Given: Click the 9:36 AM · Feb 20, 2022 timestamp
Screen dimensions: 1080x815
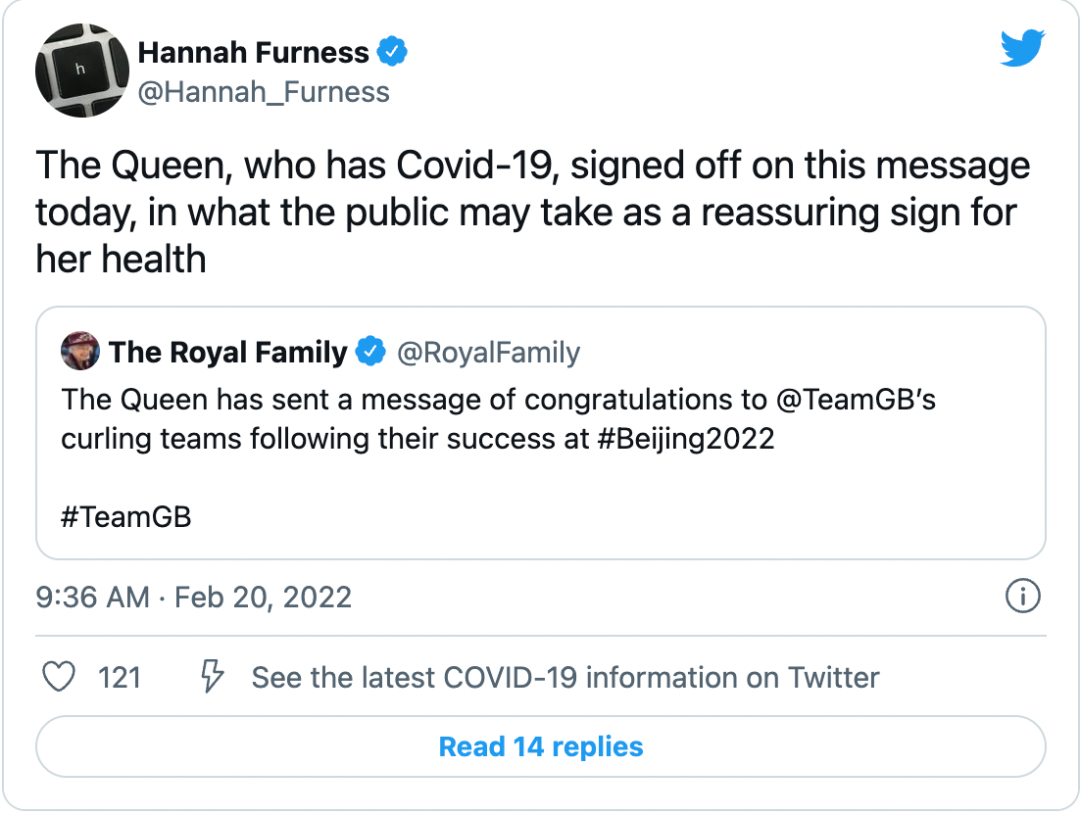Looking at the screenshot, I should (194, 598).
